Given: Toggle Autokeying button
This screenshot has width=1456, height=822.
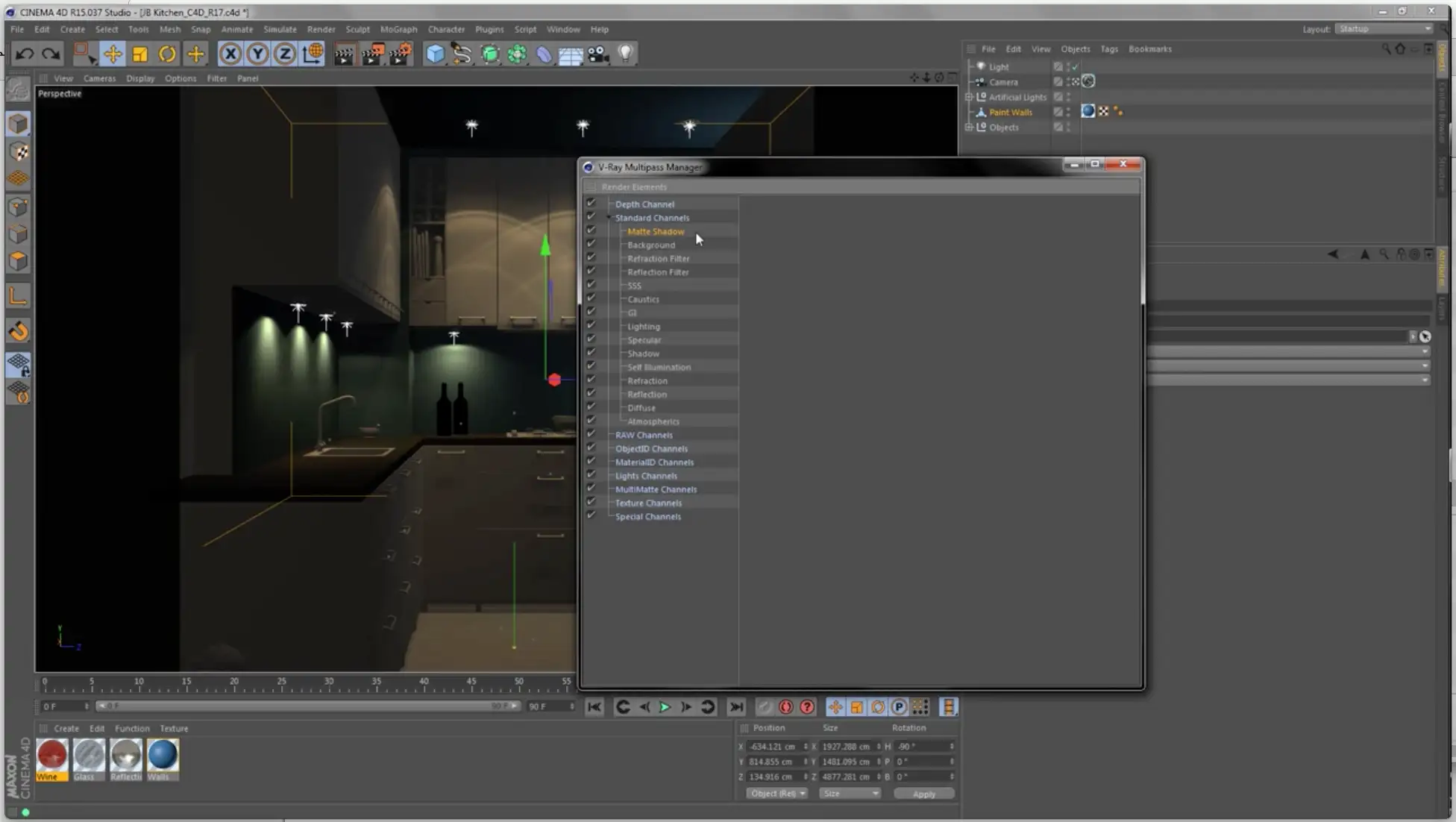Looking at the screenshot, I should click(x=785, y=707).
